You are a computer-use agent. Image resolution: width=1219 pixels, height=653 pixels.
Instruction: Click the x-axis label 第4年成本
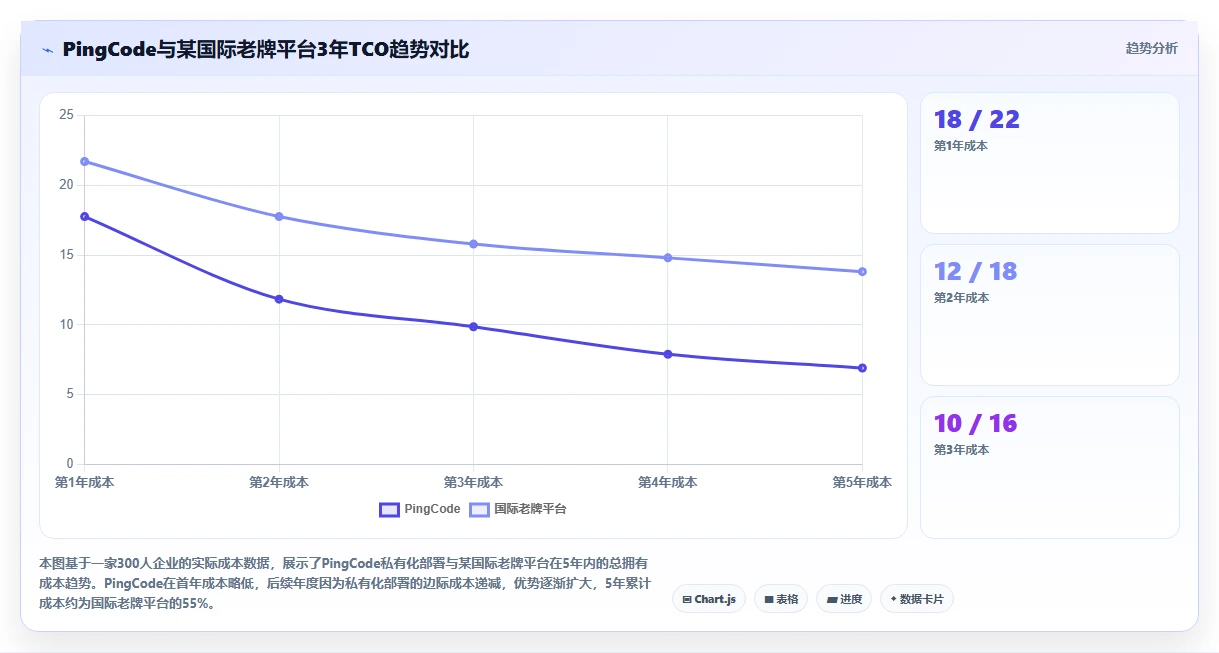pyautogui.click(x=667, y=482)
